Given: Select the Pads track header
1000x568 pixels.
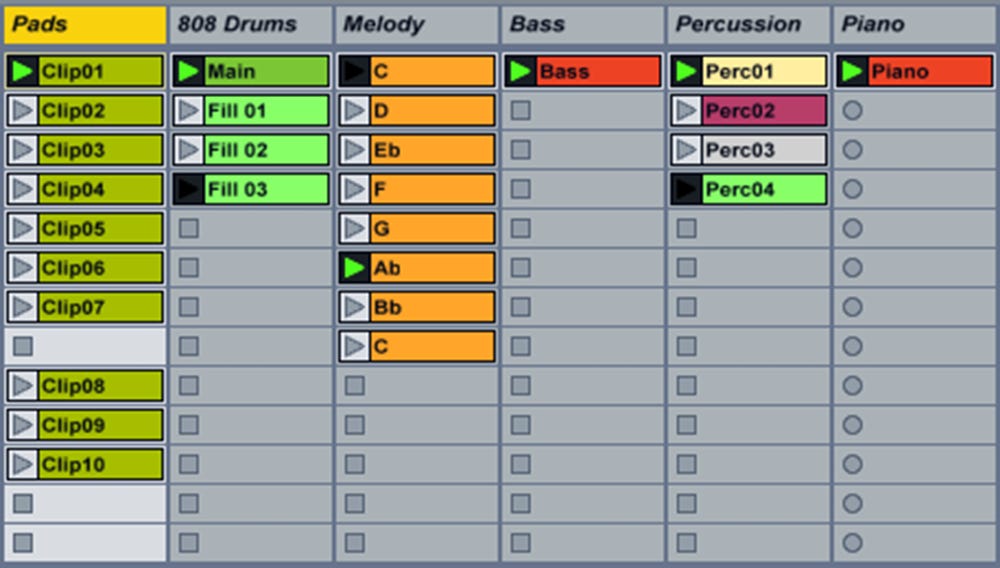Looking at the screenshot, I should pyautogui.click(x=84, y=24).
